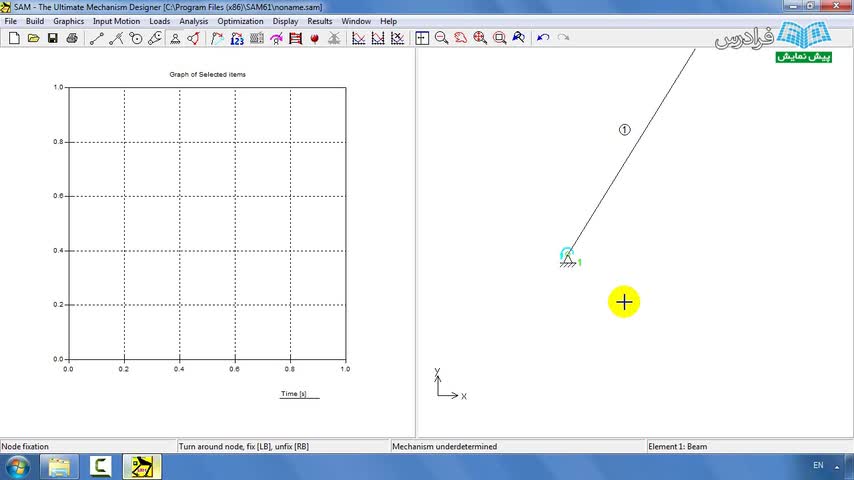Open the Windows Start menu

[x=17, y=467]
